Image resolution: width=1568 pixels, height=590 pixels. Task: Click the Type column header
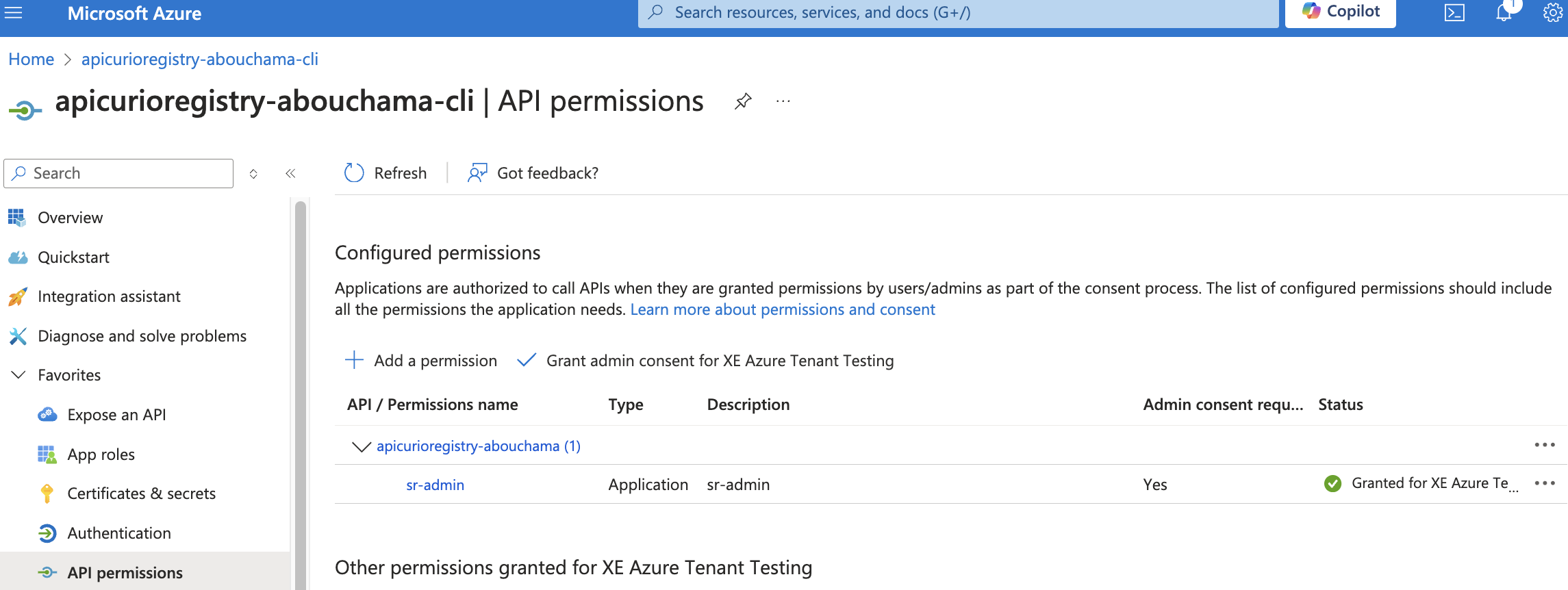625,405
